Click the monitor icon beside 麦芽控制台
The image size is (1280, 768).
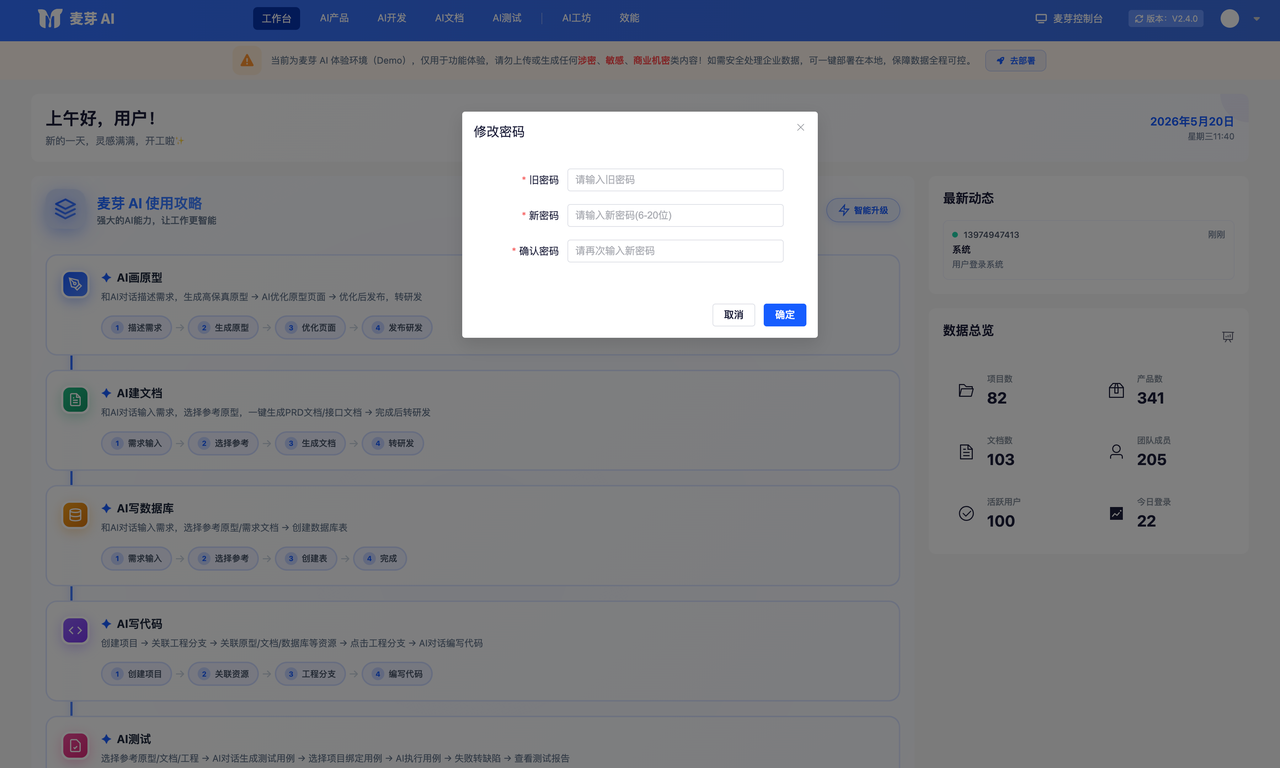coord(1041,18)
